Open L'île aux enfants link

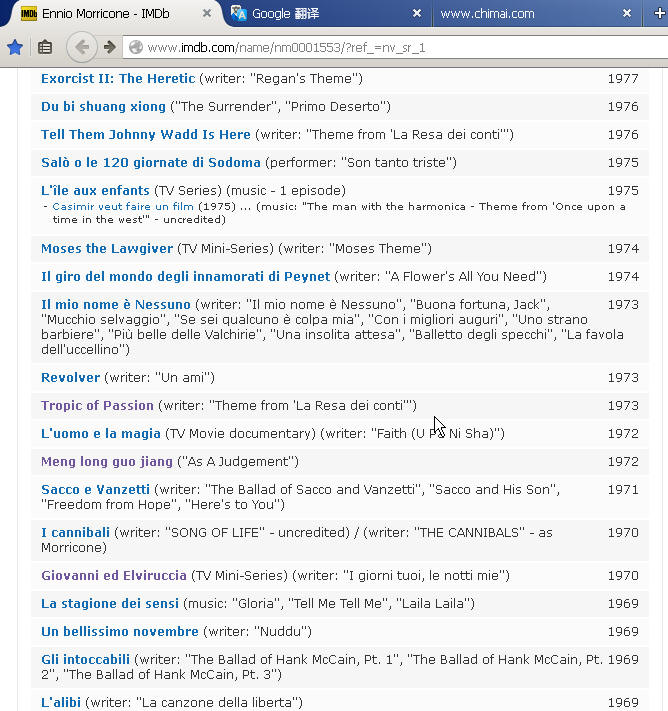pyautogui.click(x=95, y=190)
